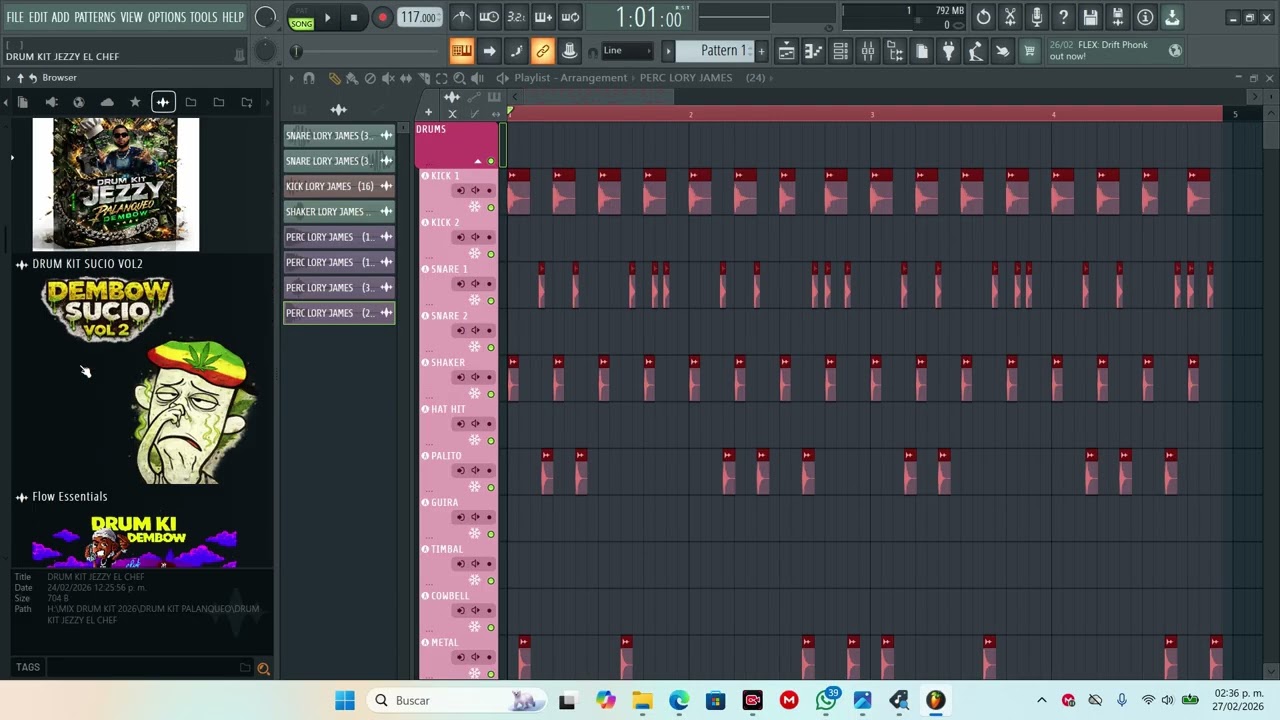The width and height of the screenshot is (1280, 720).
Task: Open WhatsApp from the Windows taskbar
Action: pos(826,700)
